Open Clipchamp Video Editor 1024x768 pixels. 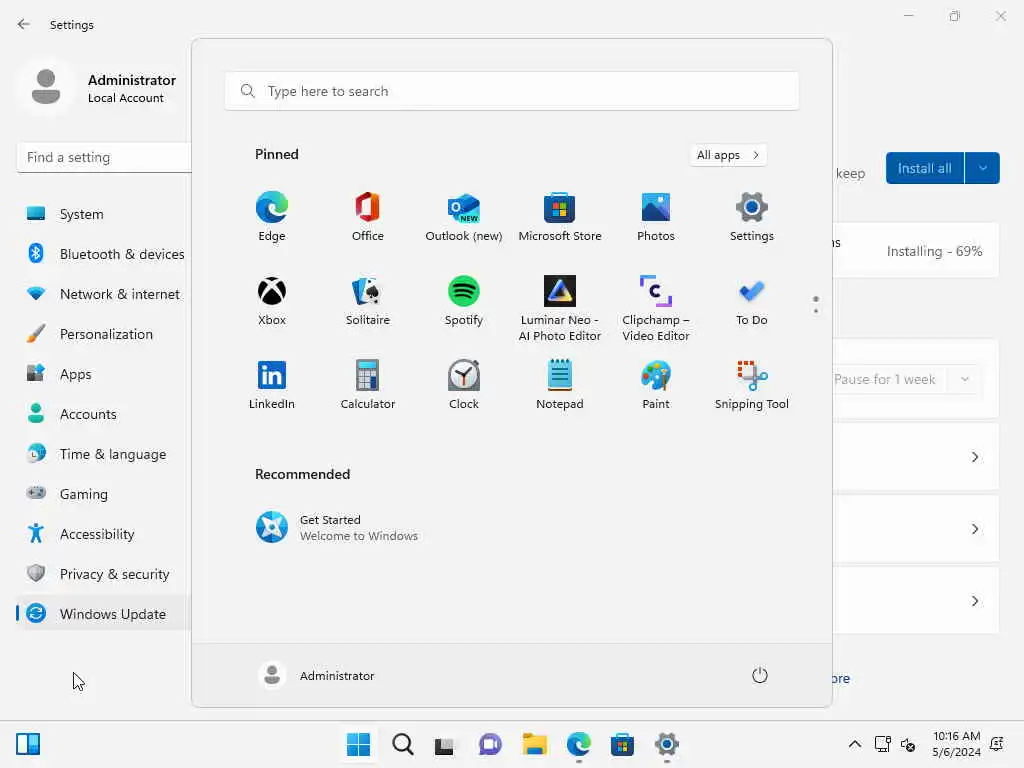pos(656,308)
